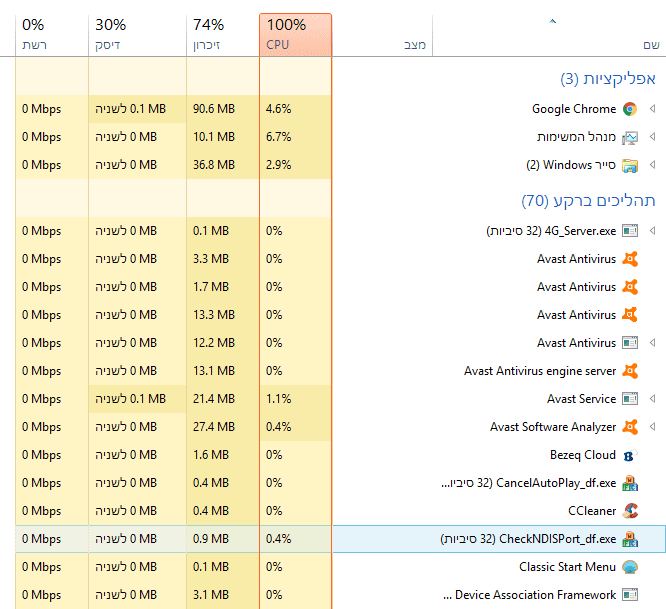The image size is (666, 609).
Task: Expand the Windows Explorer (סייר Windows) group
Action: coord(653,165)
